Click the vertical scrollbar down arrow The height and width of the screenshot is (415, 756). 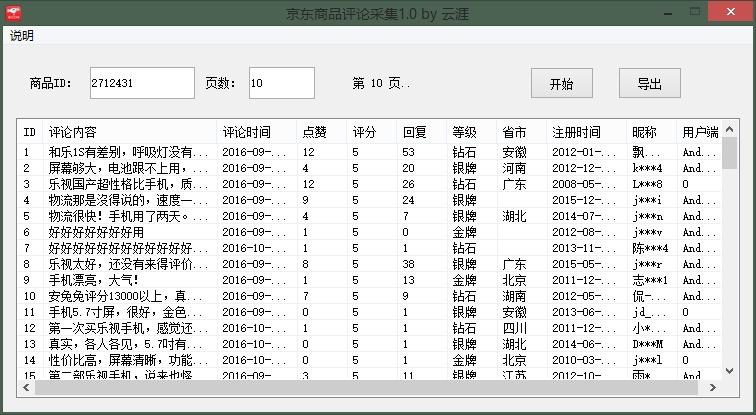(729, 371)
